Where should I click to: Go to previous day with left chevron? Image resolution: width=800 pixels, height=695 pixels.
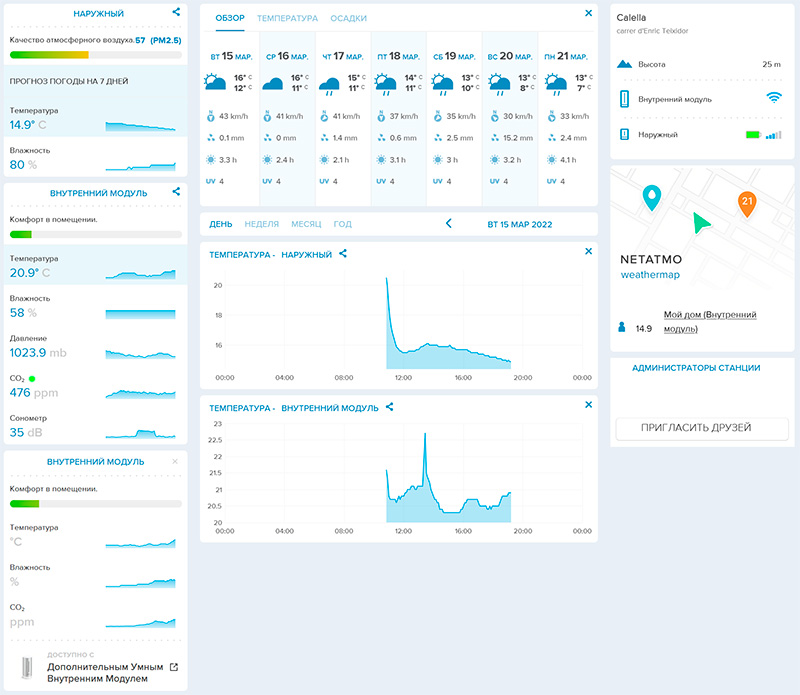coord(448,224)
